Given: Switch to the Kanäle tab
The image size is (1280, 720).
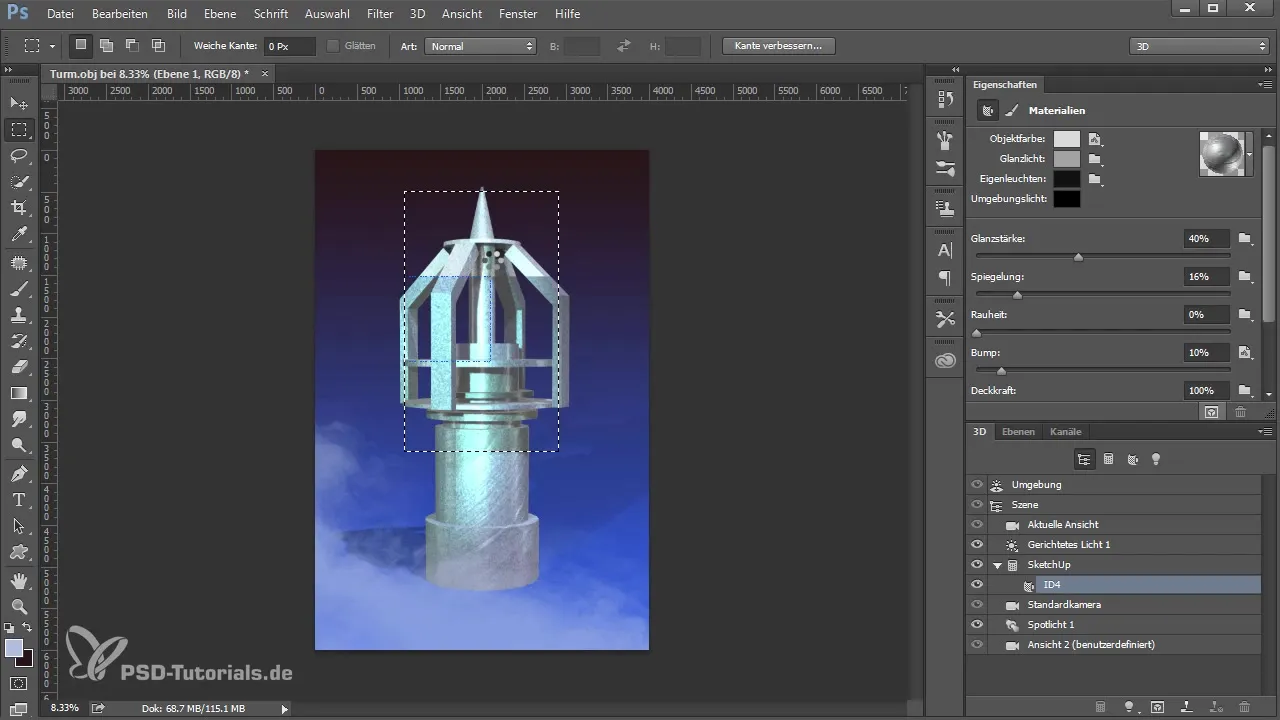Looking at the screenshot, I should tap(1066, 432).
